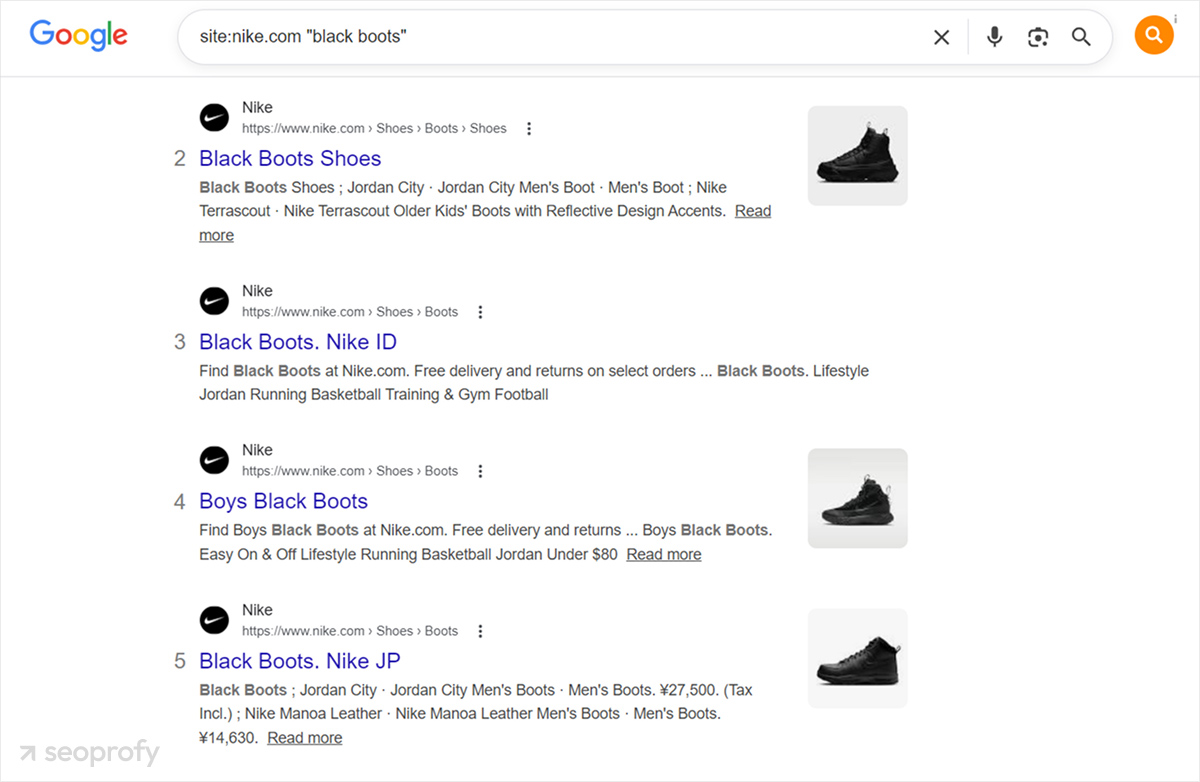Open options menu for Boys Black Boots result
This screenshot has width=1200, height=782.
pos(481,470)
